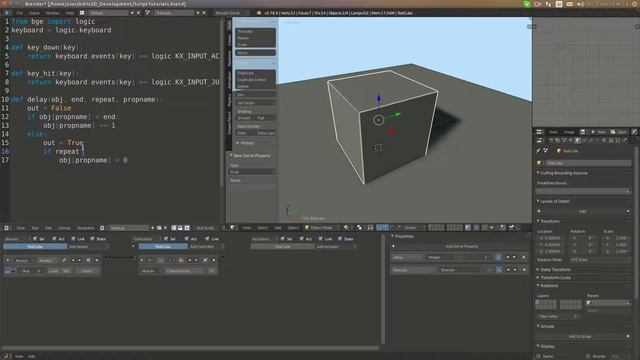The width and height of the screenshot is (640, 360).
Task: Click the Boolean property name field
Action: (413, 270)
